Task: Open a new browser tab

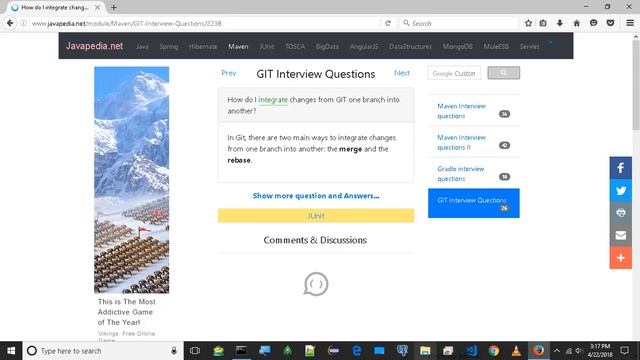Action: tap(113, 7)
